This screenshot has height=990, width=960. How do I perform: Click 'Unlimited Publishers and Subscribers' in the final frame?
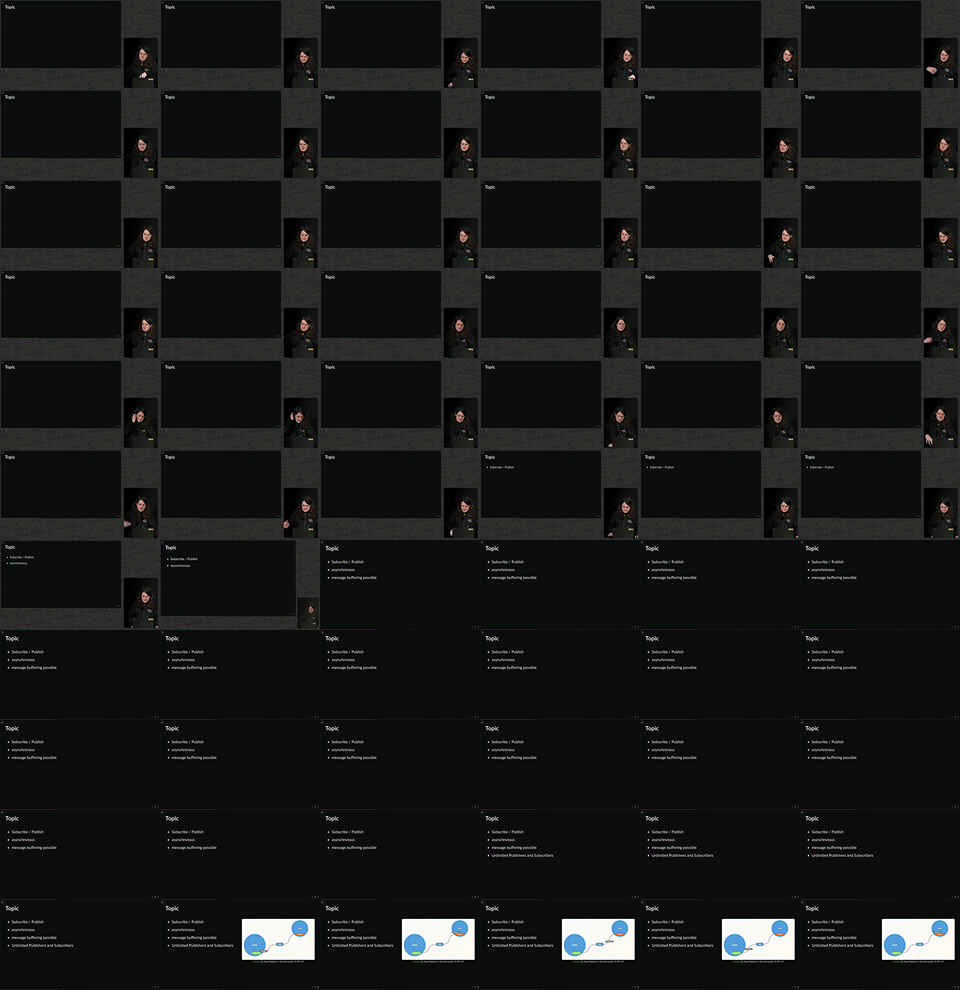842,945
